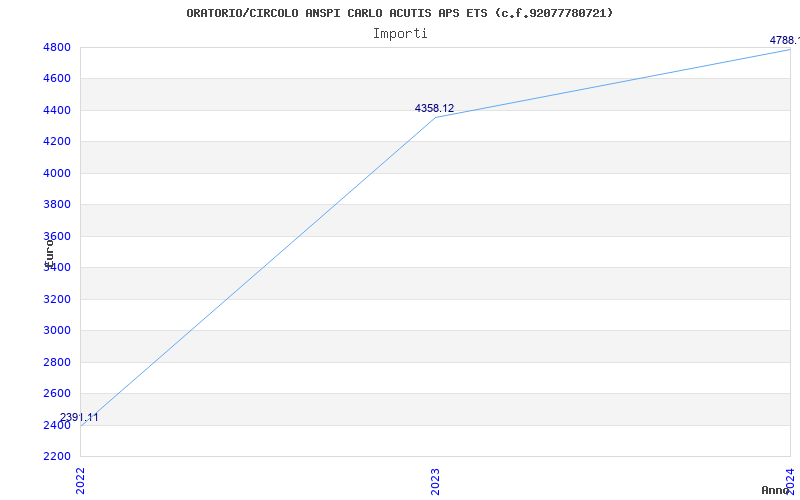Viewport: 800px width, 500px height.
Task: Click the 2800 y-axis tick label
Action: coord(57,362)
